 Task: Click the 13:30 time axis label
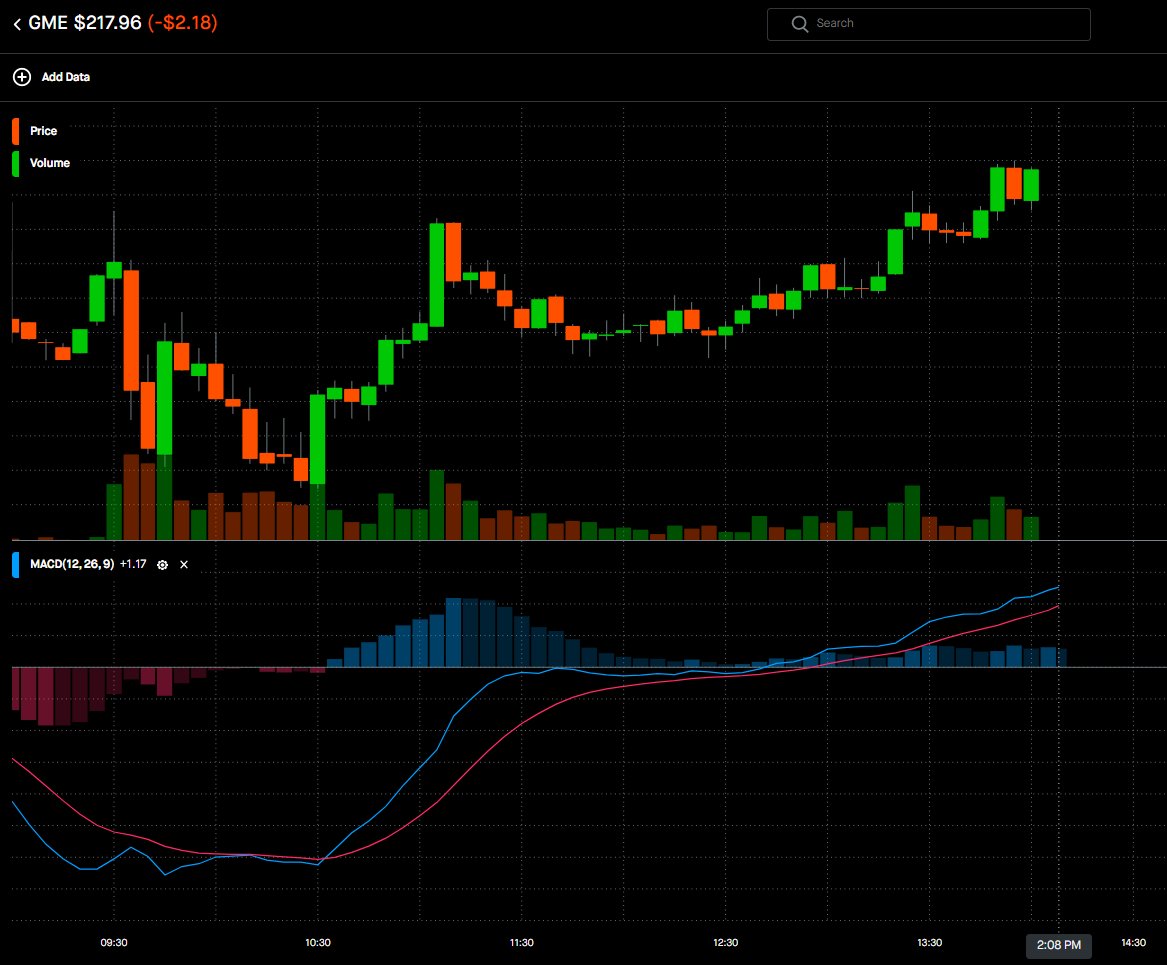click(930, 943)
